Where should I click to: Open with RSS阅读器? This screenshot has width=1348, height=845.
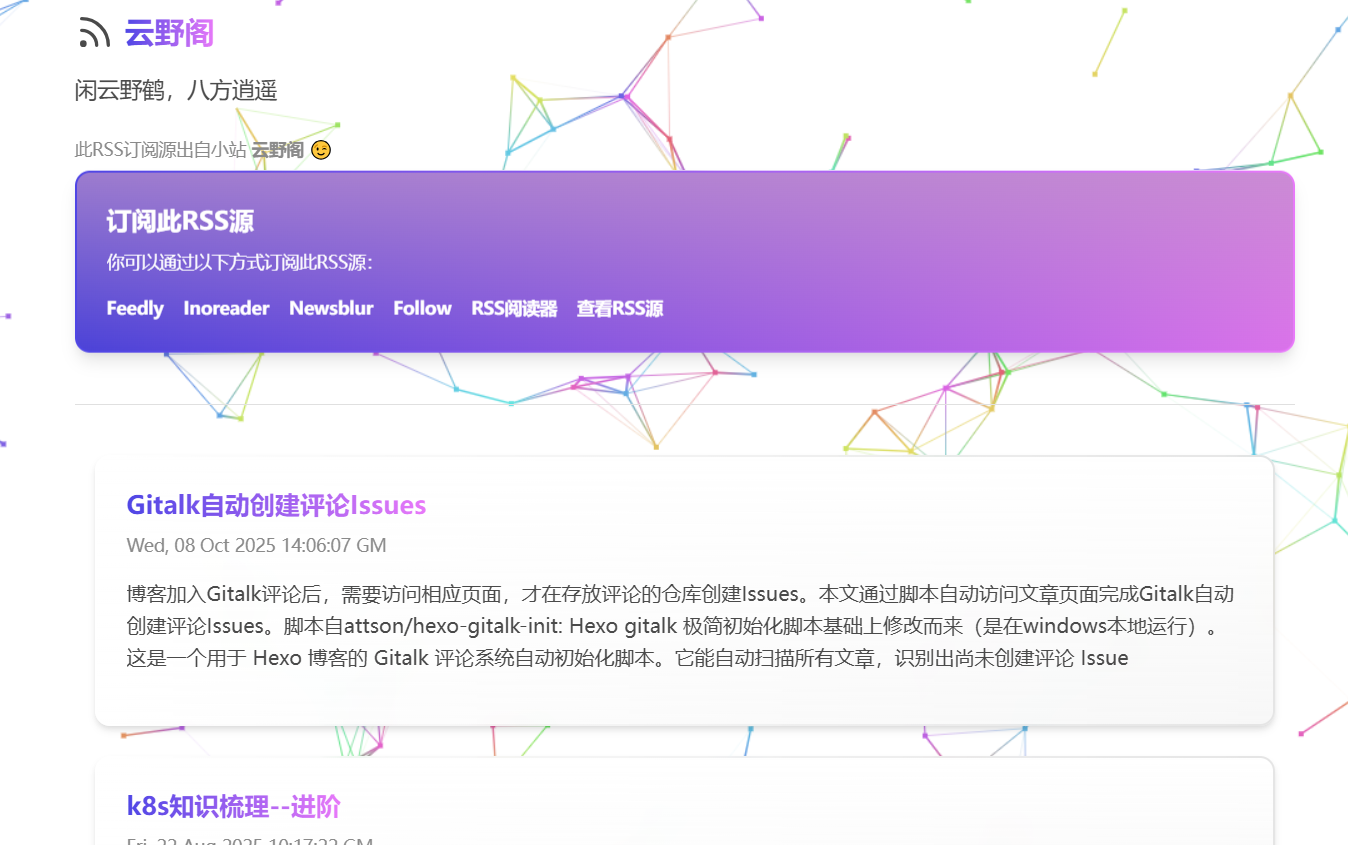pyautogui.click(x=514, y=308)
